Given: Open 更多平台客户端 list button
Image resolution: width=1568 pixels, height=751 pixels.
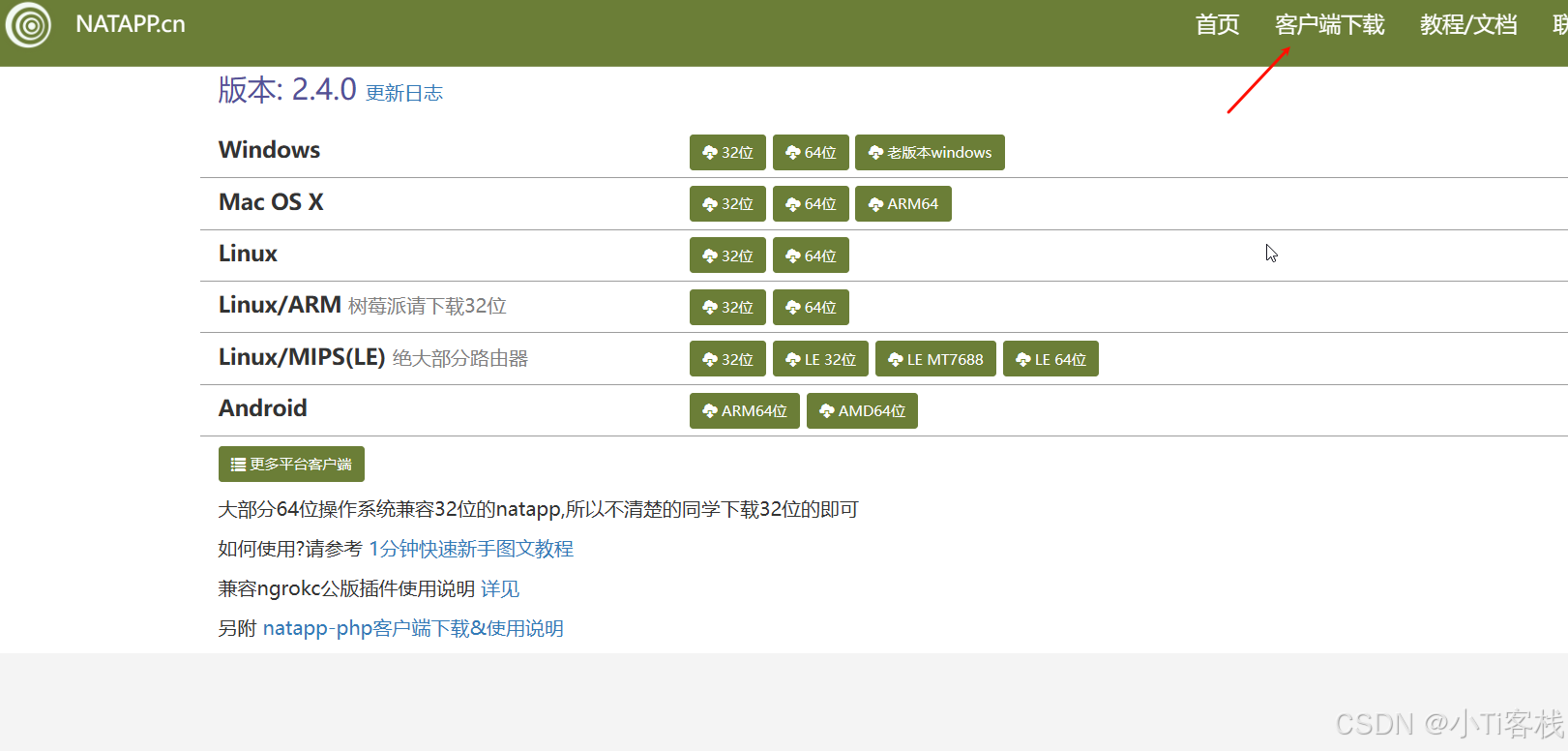Looking at the screenshot, I should (291, 465).
